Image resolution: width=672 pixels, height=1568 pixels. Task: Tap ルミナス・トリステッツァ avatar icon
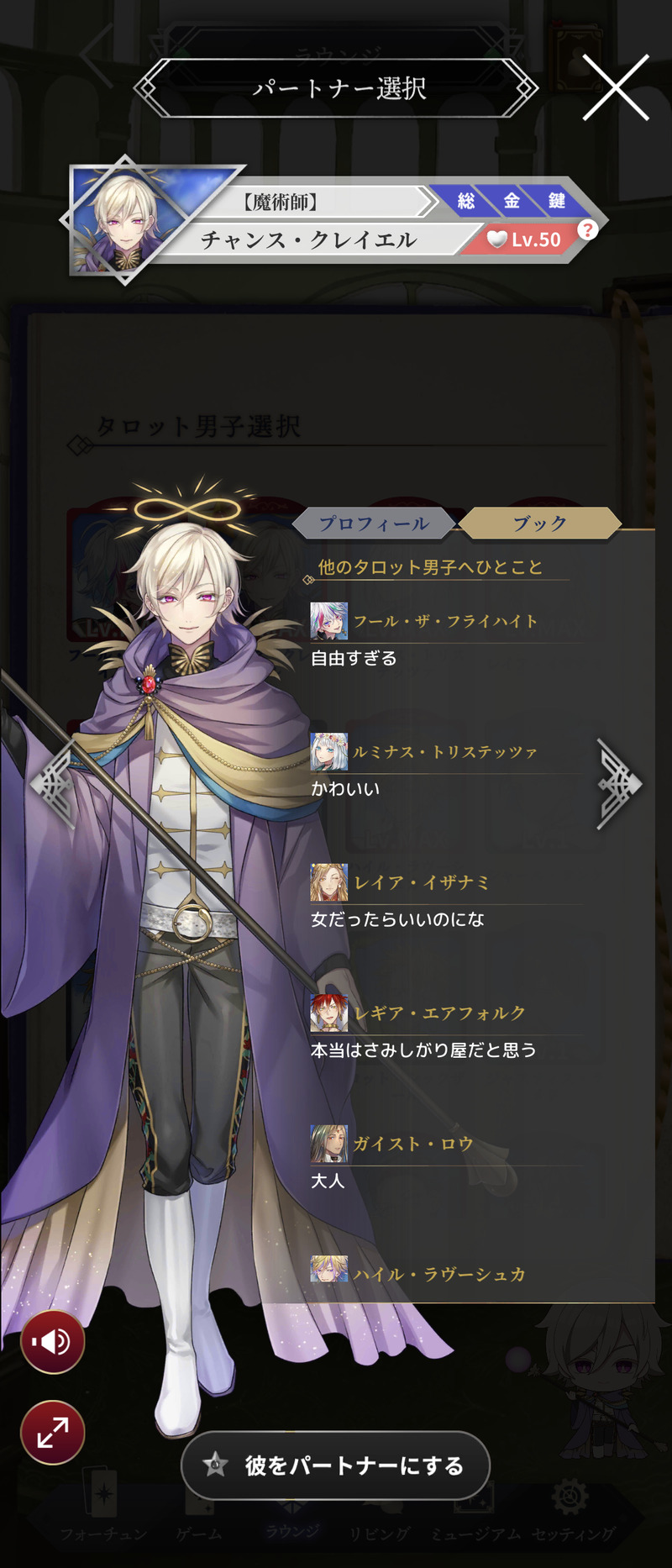tap(328, 752)
